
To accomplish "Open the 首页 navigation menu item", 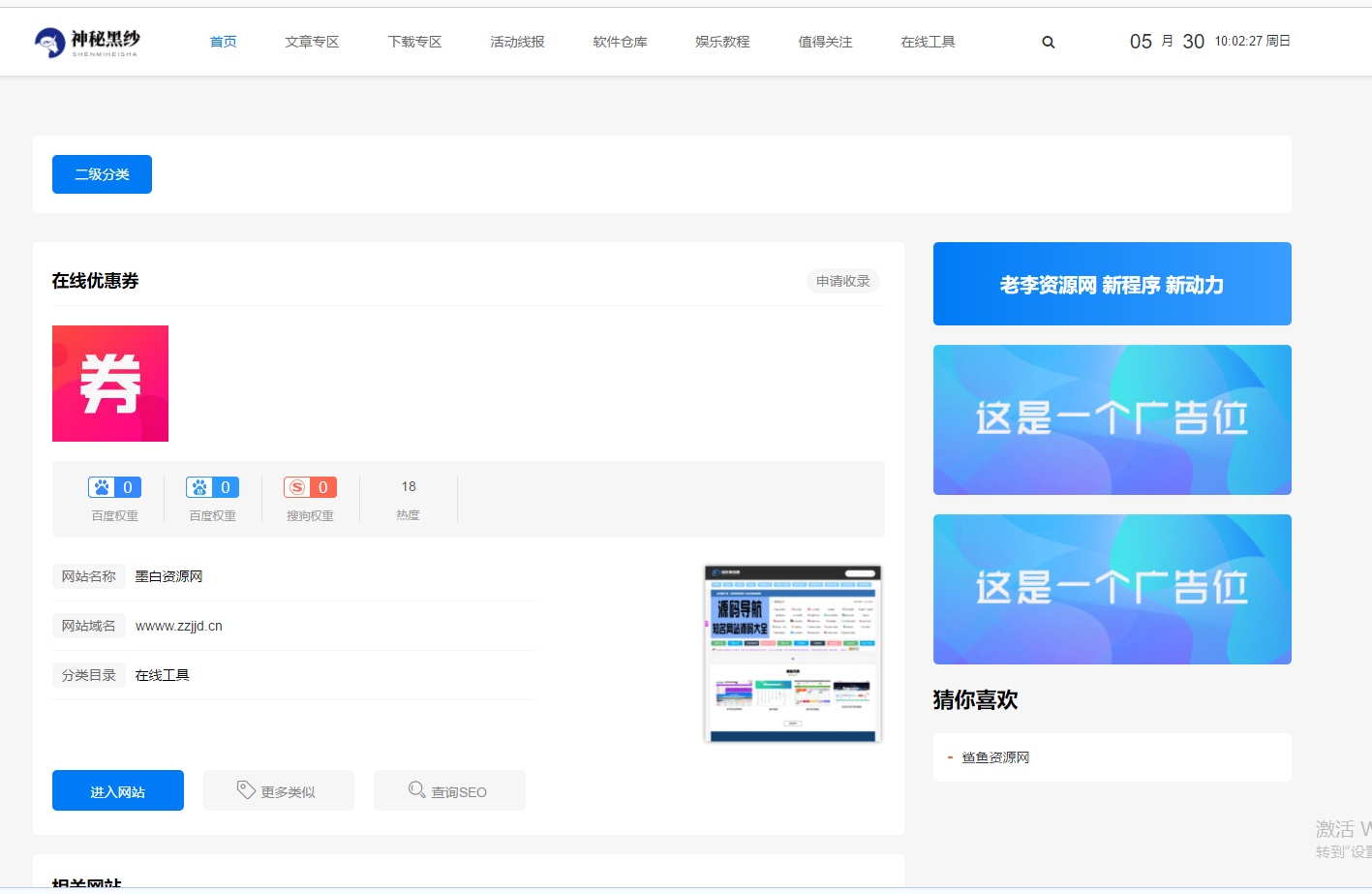I will coord(223,42).
